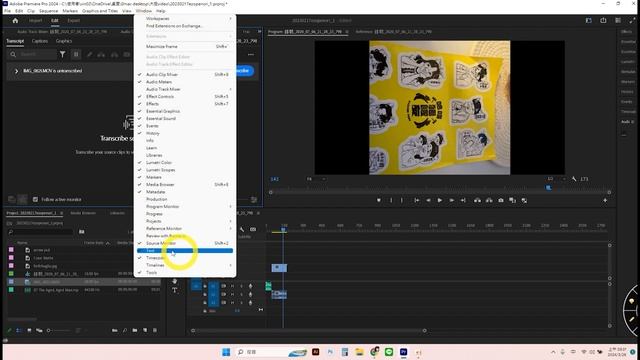Click the blue Transcribe button
This screenshot has width=640, height=360.
[244, 71]
